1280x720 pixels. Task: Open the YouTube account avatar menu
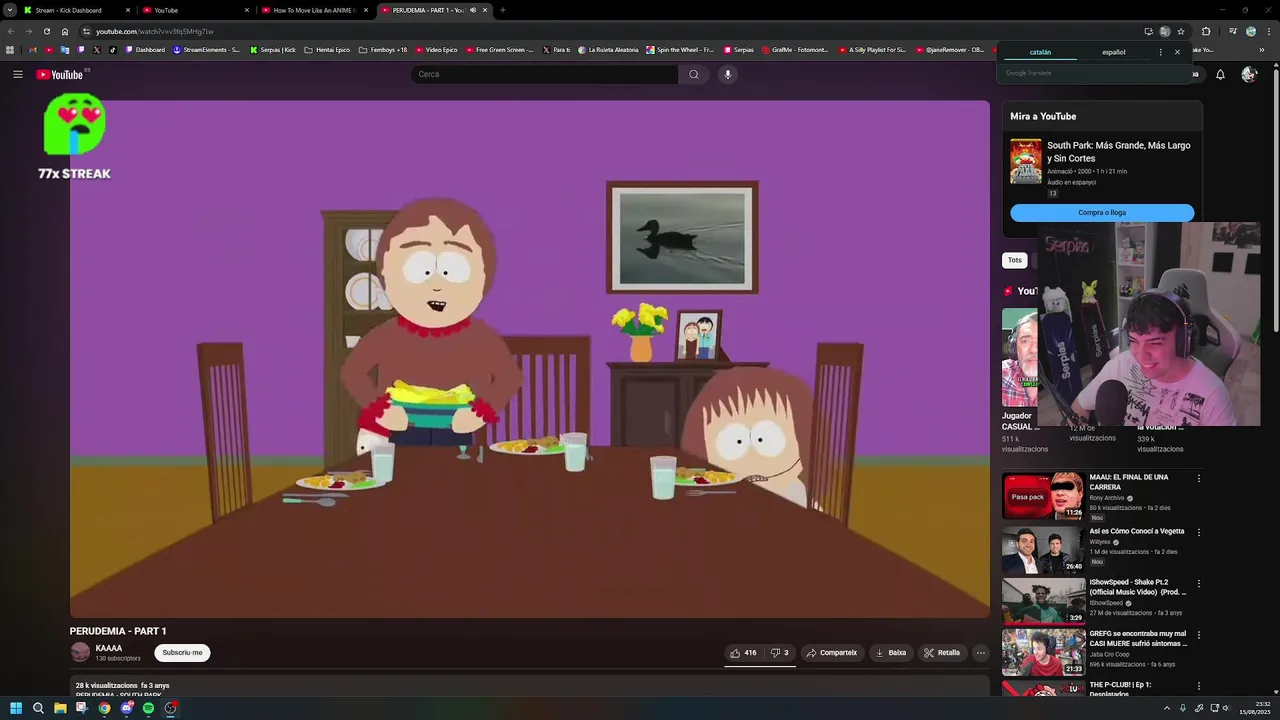1248,74
